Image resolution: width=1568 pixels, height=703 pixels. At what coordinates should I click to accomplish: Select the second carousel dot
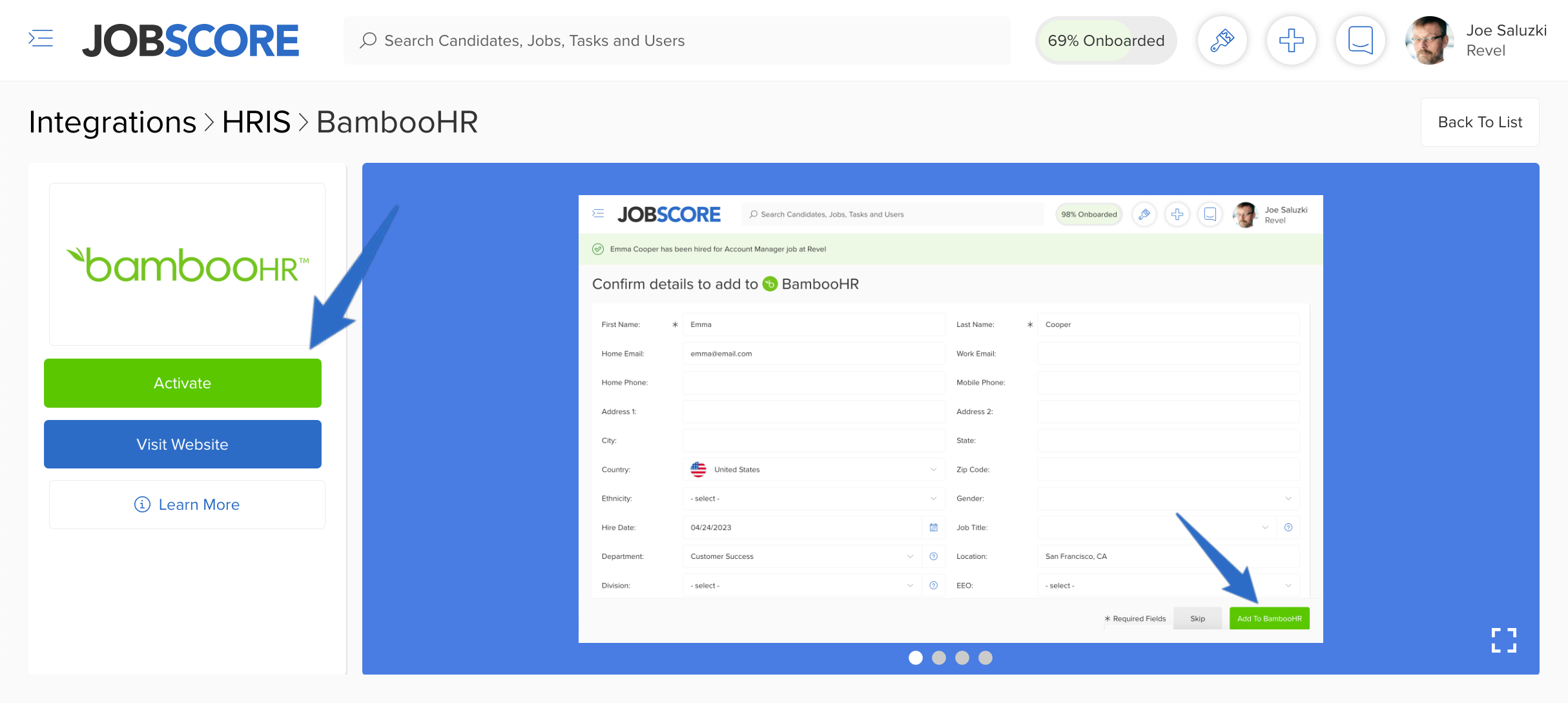pos(939,658)
